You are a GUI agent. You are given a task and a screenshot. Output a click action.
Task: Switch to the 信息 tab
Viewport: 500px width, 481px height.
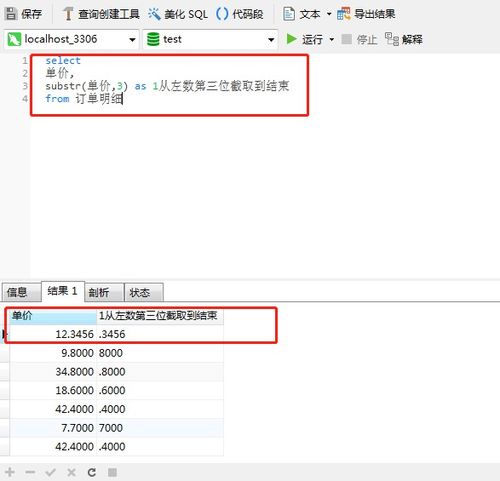21,292
